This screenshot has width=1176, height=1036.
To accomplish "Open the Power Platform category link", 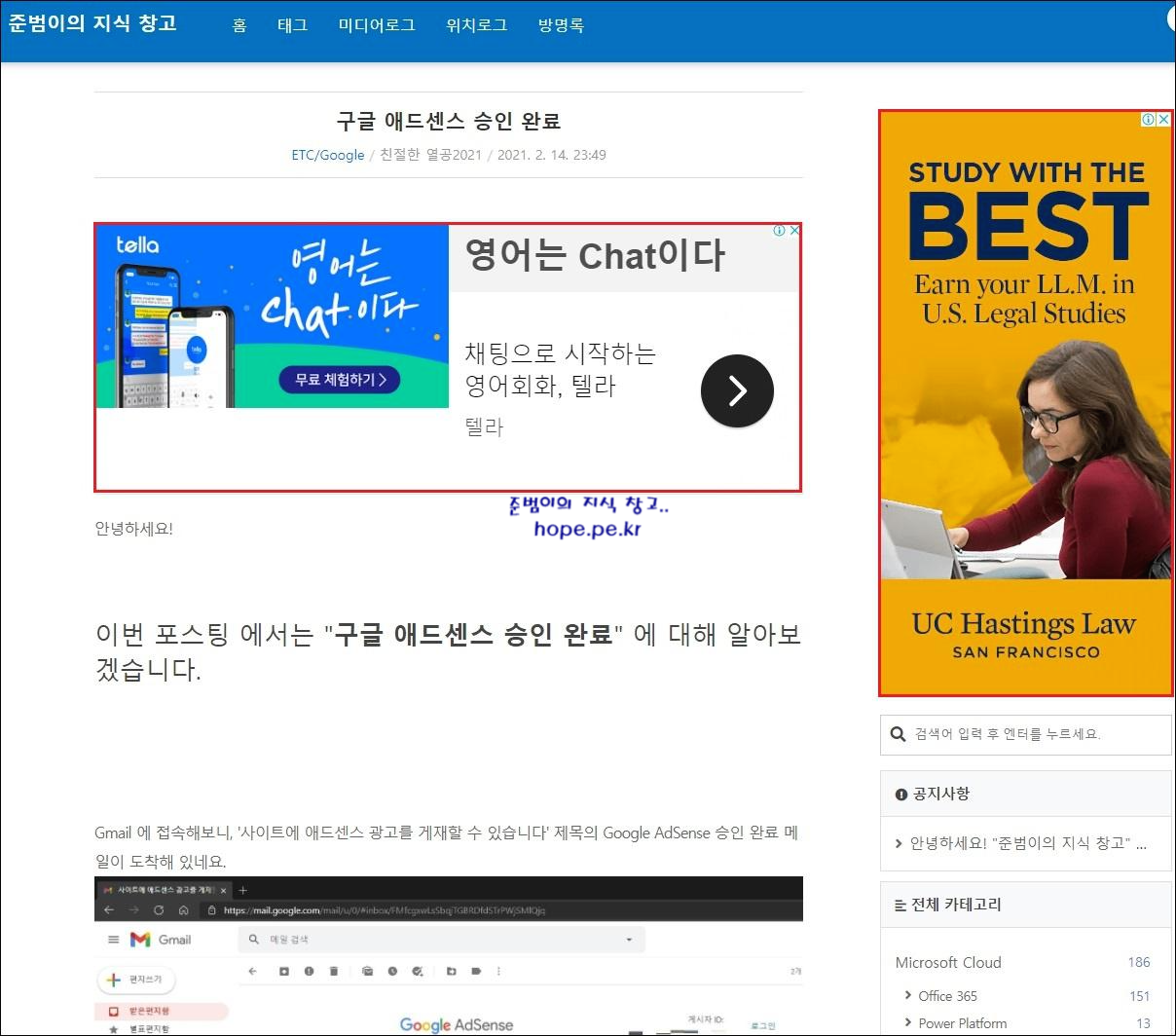I will click(963, 1023).
